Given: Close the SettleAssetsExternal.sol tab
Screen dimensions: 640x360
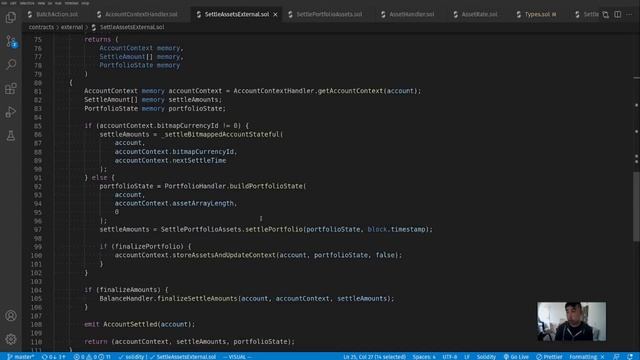Looking at the screenshot, I should point(276,14).
